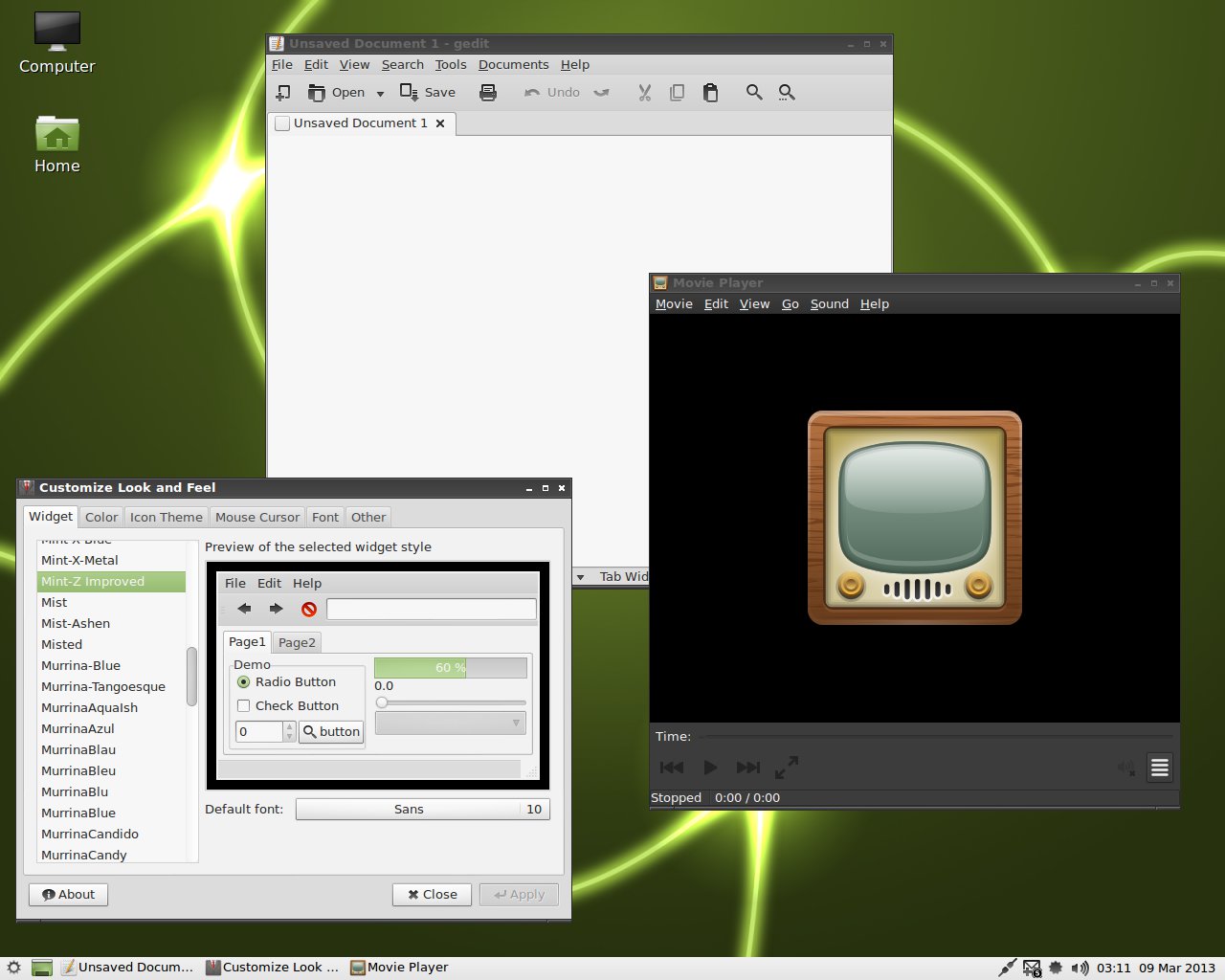The width and height of the screenshot is (1225, 980).
Task: Click the Cut icon in gedit toolbar
Action: click(x=644, y=92)
